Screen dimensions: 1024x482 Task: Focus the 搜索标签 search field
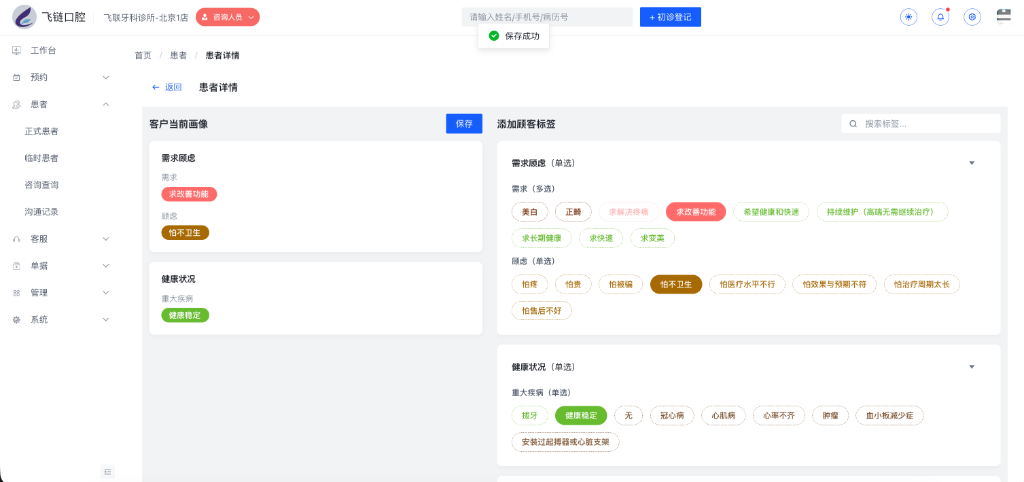pos(921,123)
